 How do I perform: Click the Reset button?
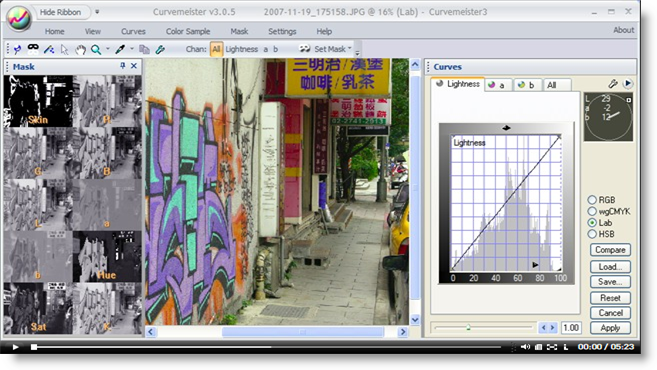pos(610,298)
